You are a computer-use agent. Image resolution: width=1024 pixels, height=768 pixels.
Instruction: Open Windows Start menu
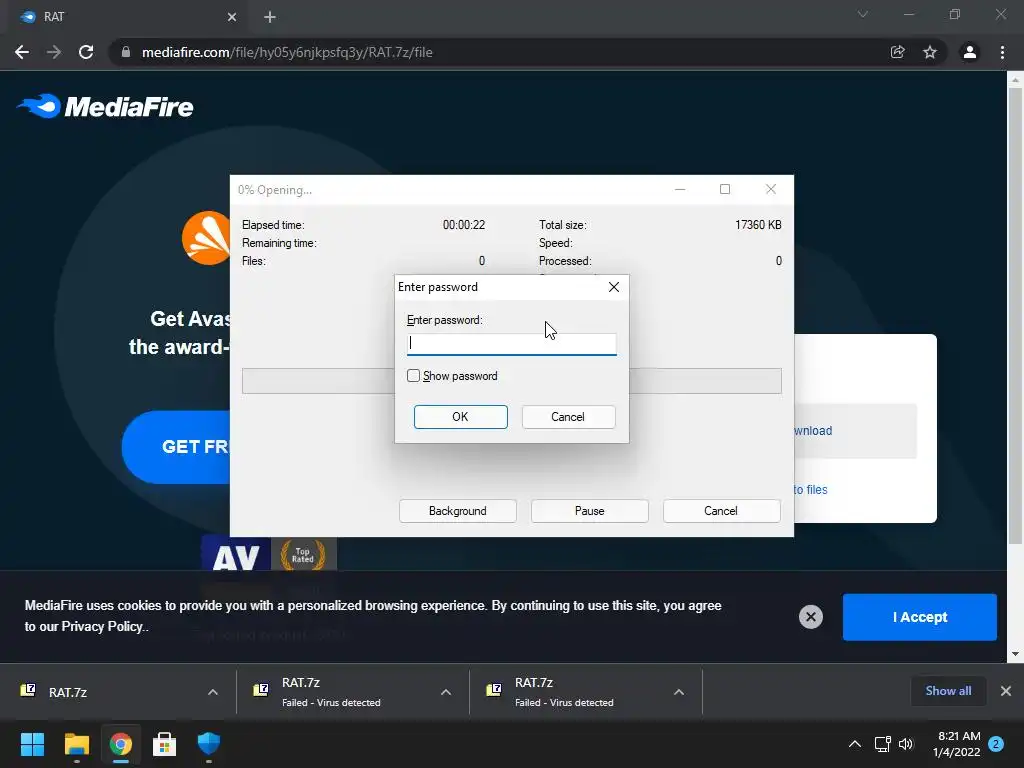tap(32, 744)
